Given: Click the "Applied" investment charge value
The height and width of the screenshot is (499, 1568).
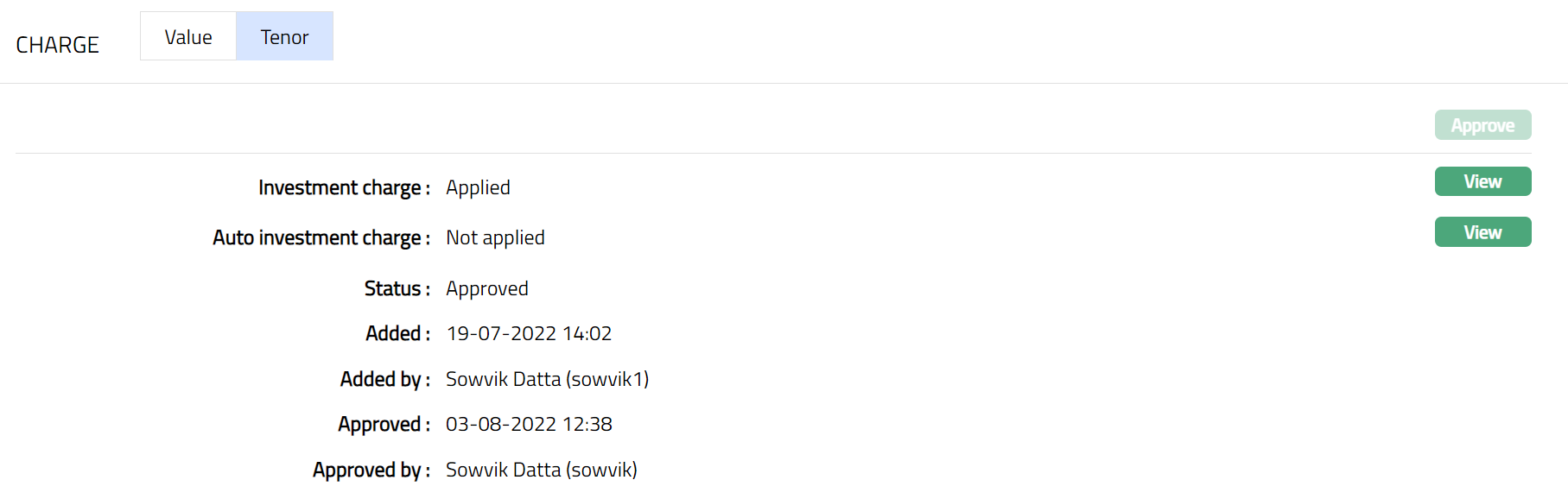Looking at the screenshot, I should [478, 187].
